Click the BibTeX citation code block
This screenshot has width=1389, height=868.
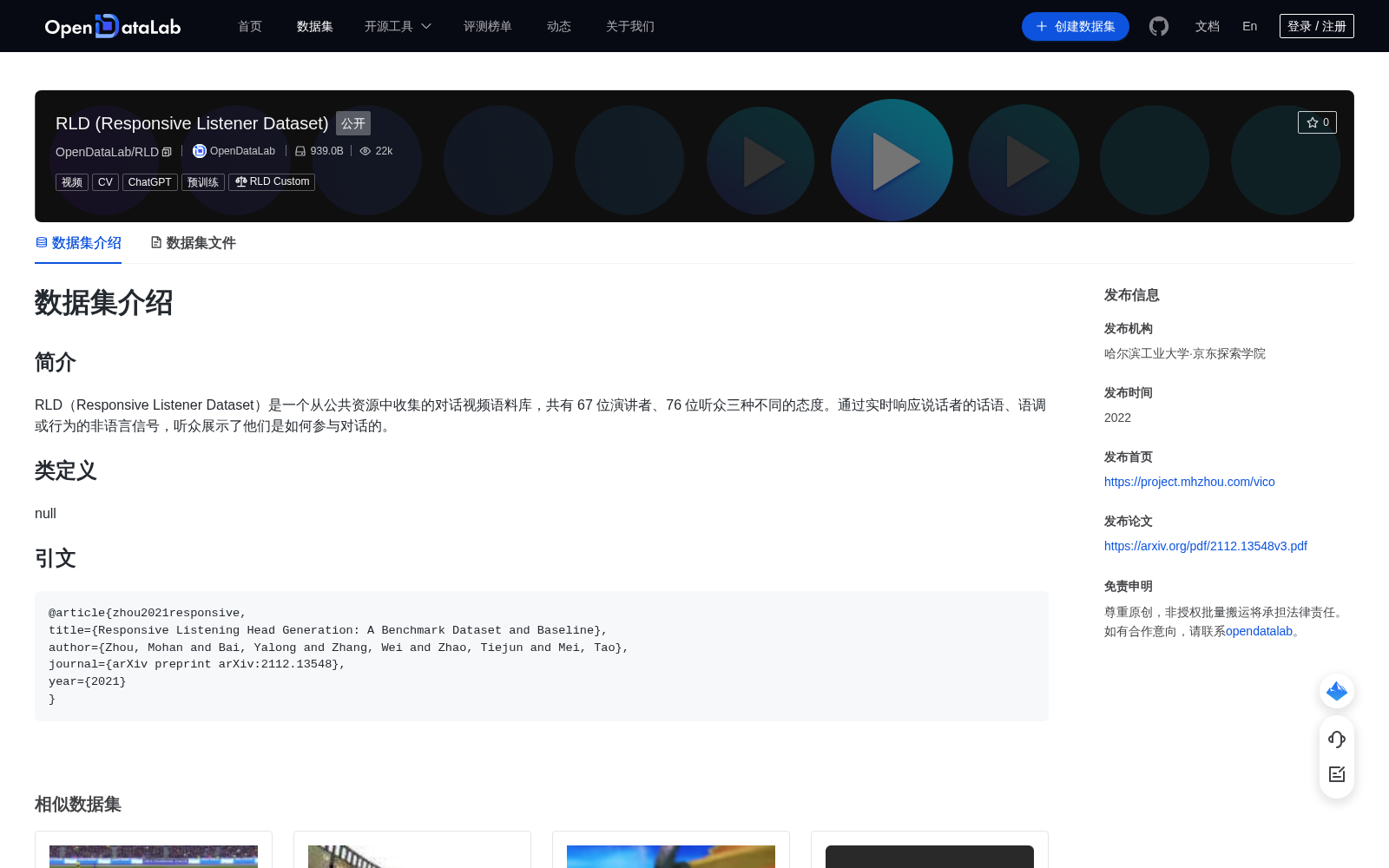(x=542, y=656)
